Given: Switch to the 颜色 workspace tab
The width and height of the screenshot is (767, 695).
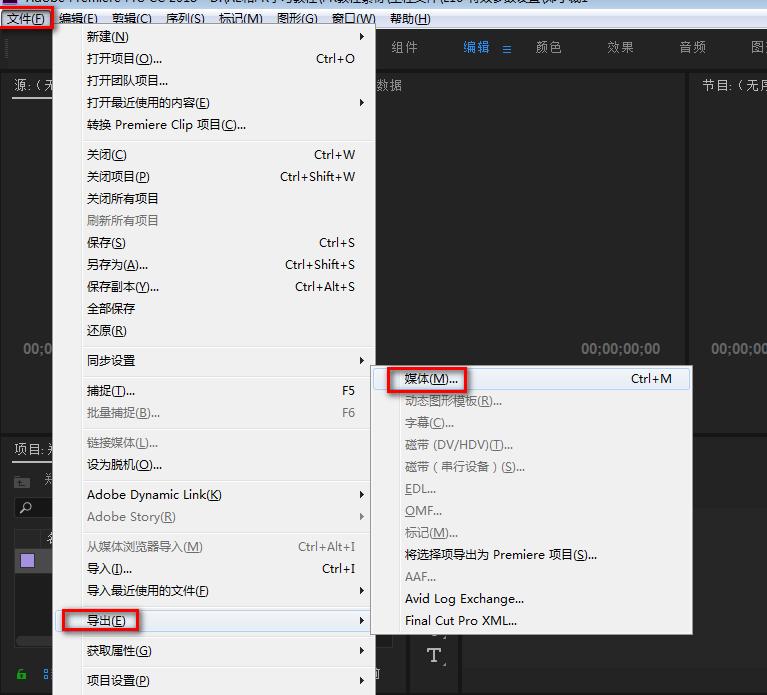Looking at the screenshot, I should (548, 47).
